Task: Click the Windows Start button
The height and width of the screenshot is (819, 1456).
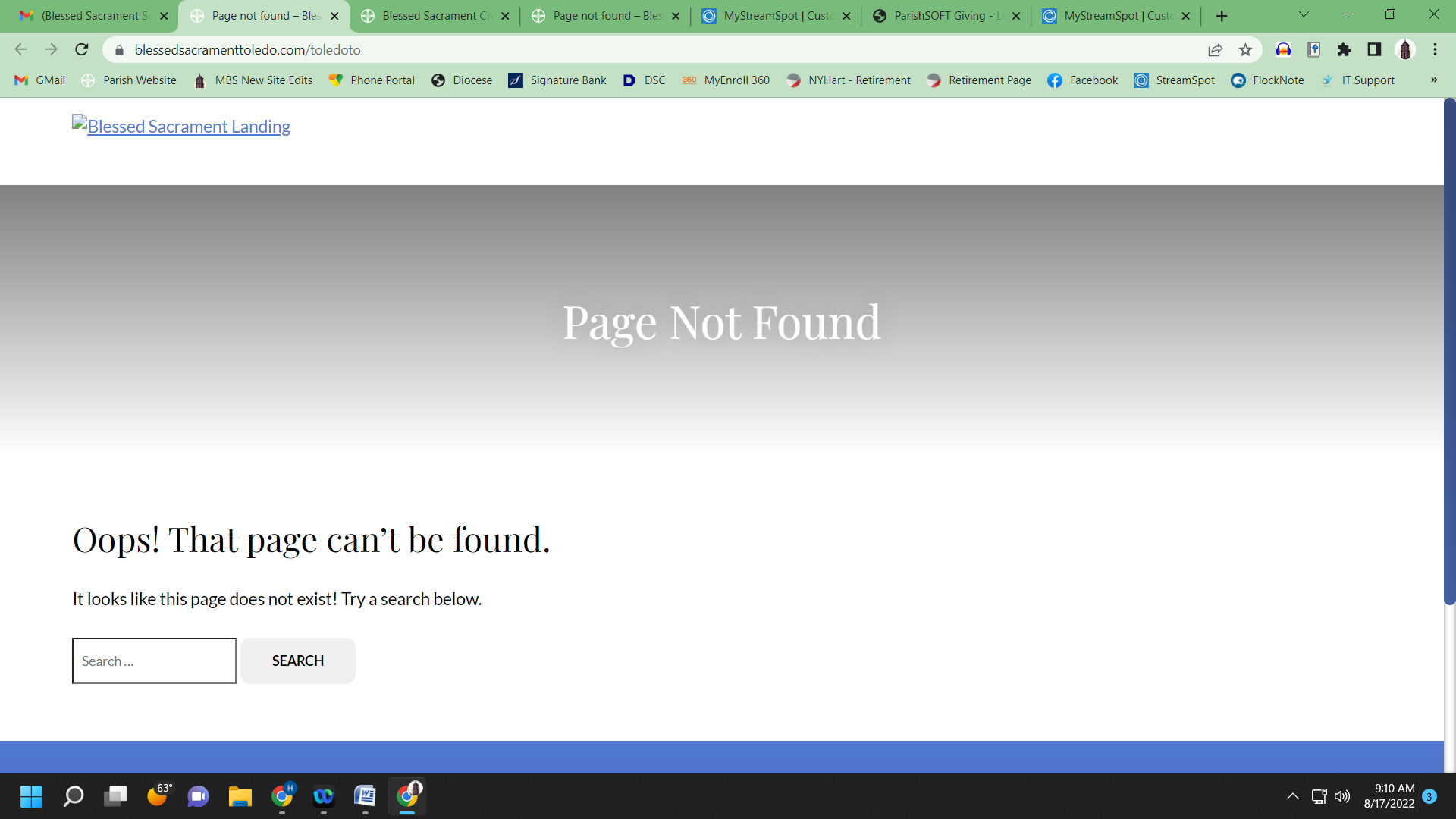Action: click(x=31, y=796)
